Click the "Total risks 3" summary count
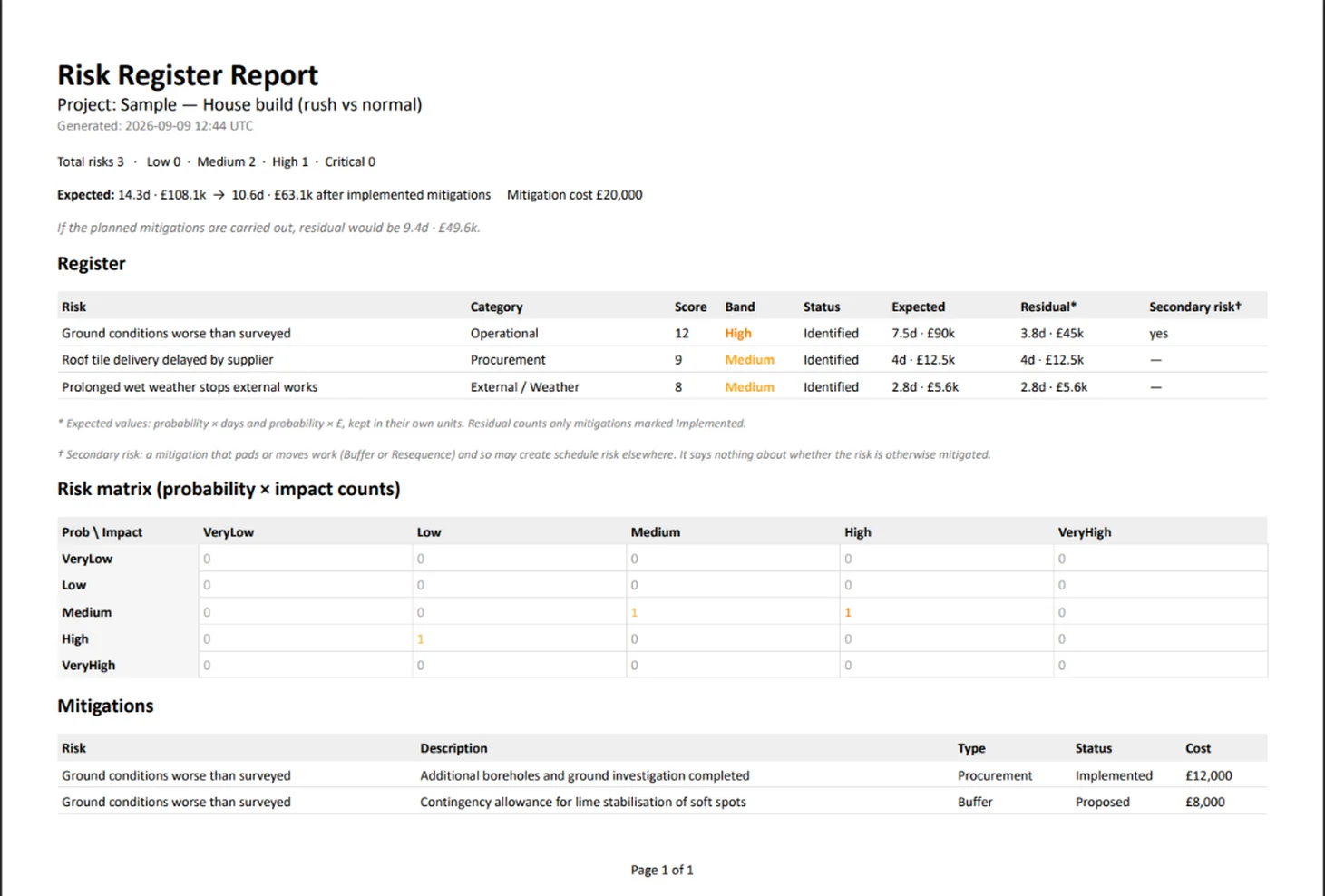 (x=91, y=161)
